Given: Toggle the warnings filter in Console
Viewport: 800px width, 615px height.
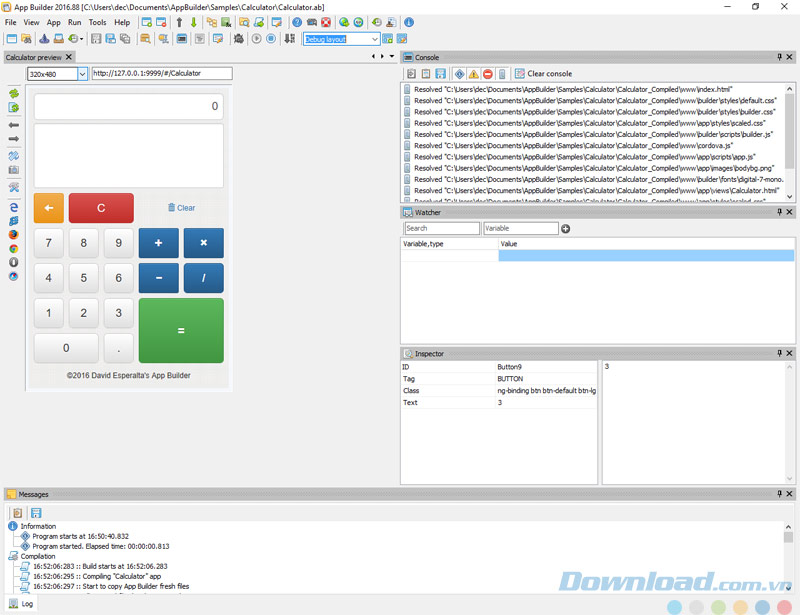Looking at the screenshot, I should click(473, 74).
